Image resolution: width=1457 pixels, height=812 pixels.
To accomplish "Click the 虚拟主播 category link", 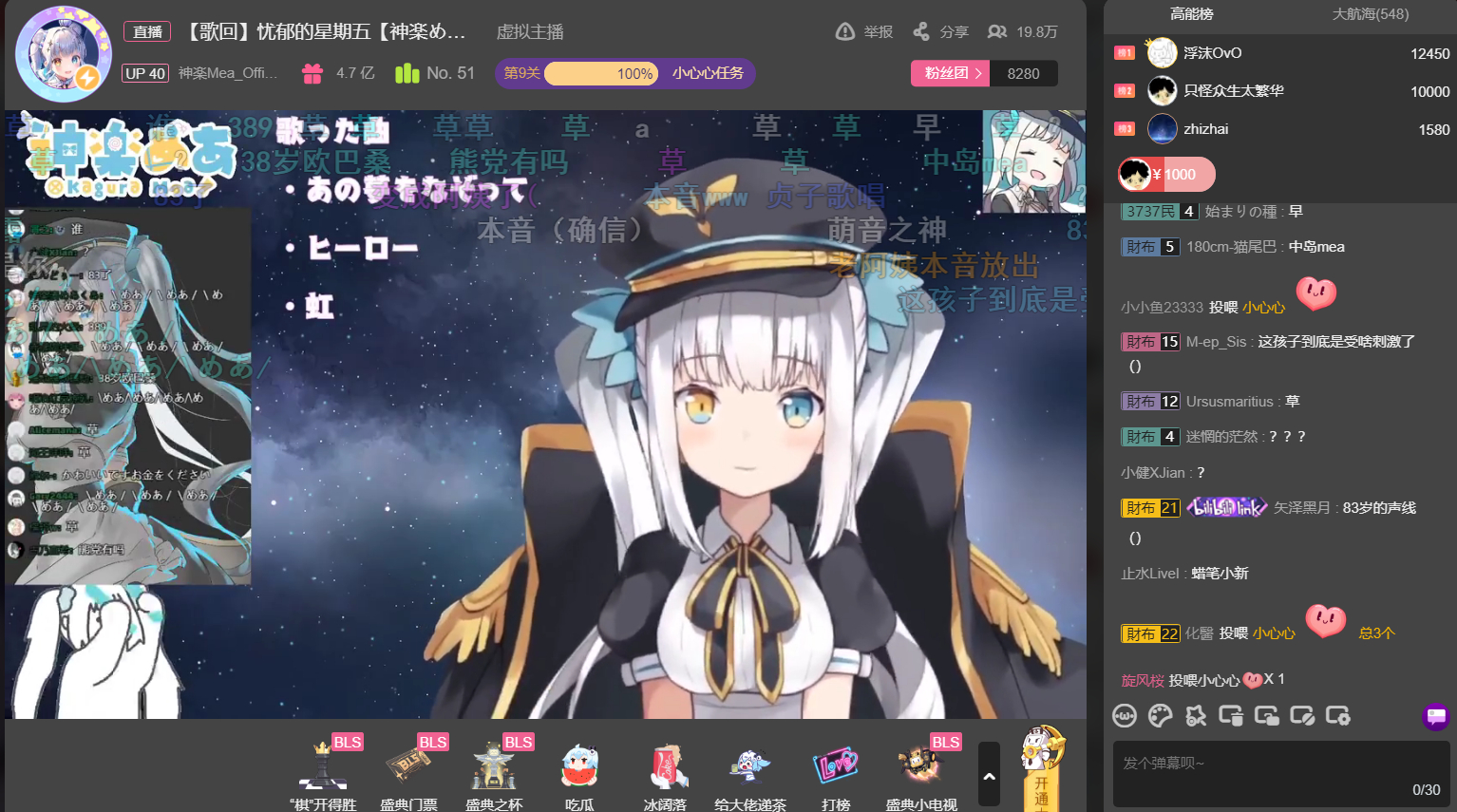I will tap(530, 32).
